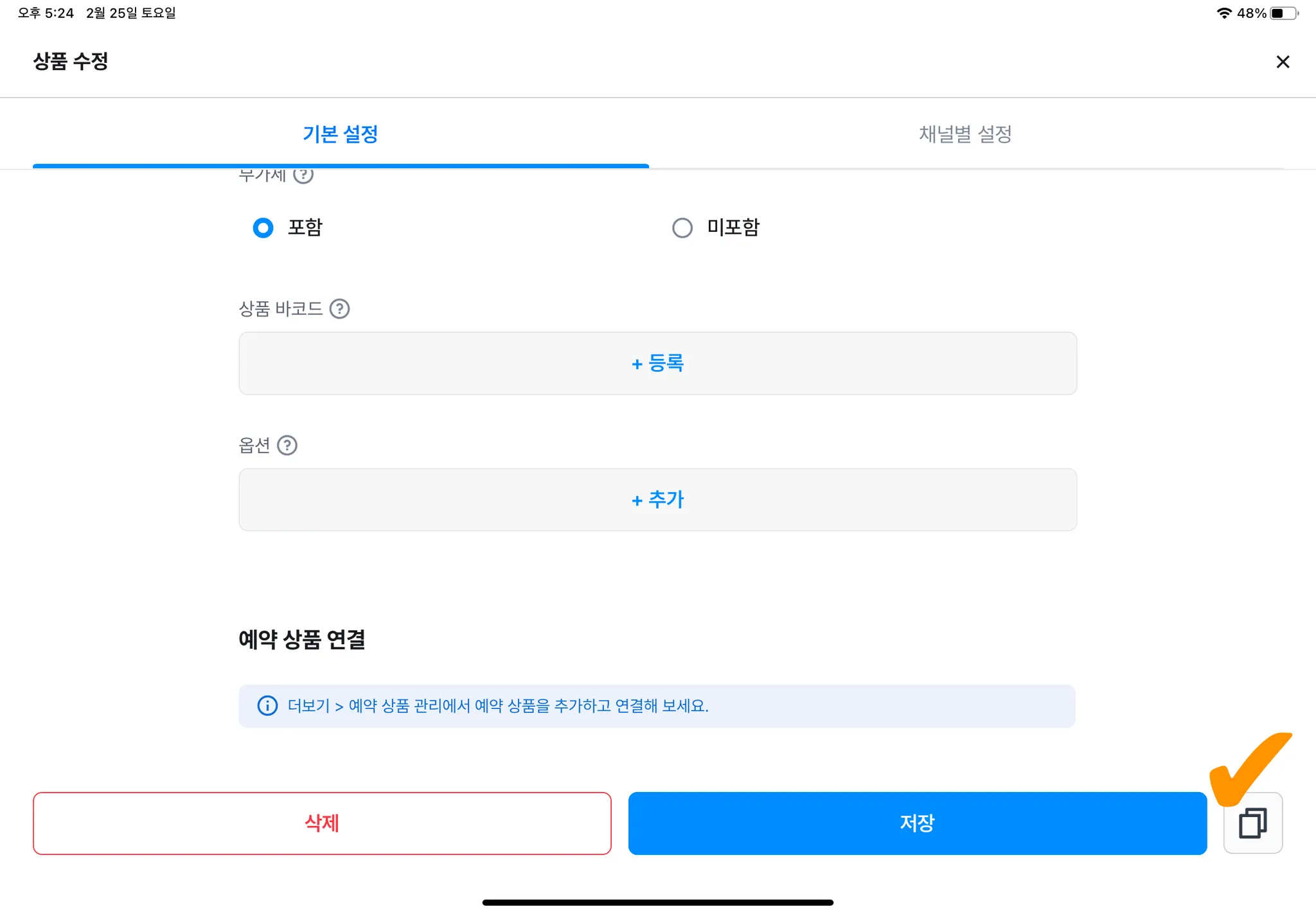Click the battery status icon
The image size is (1316, 914).
(1283, 13)
